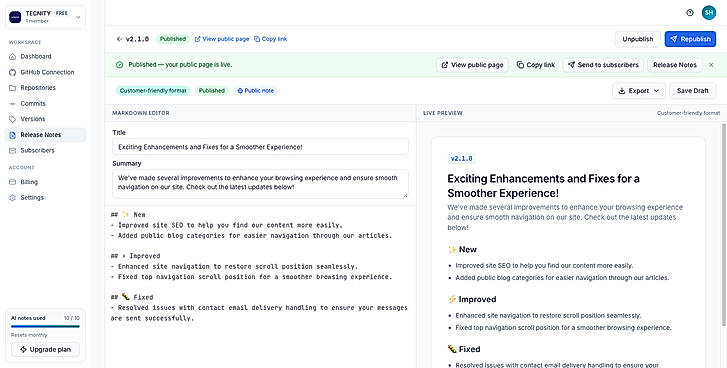Screen dimensions: 727x368
Task: Click the Repositories folder icon
Action: point(13,88)
